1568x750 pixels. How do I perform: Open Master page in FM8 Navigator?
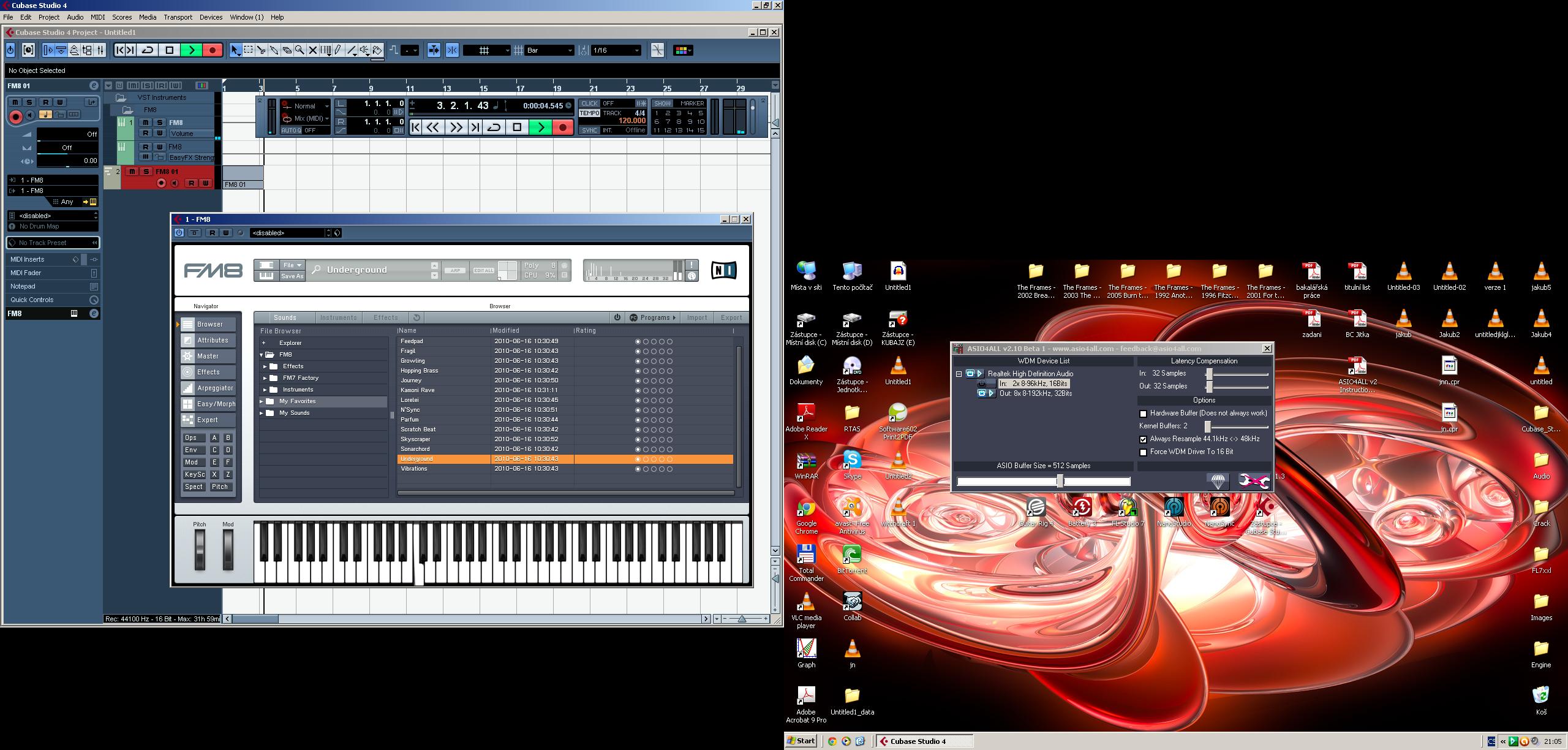[208, 356]
